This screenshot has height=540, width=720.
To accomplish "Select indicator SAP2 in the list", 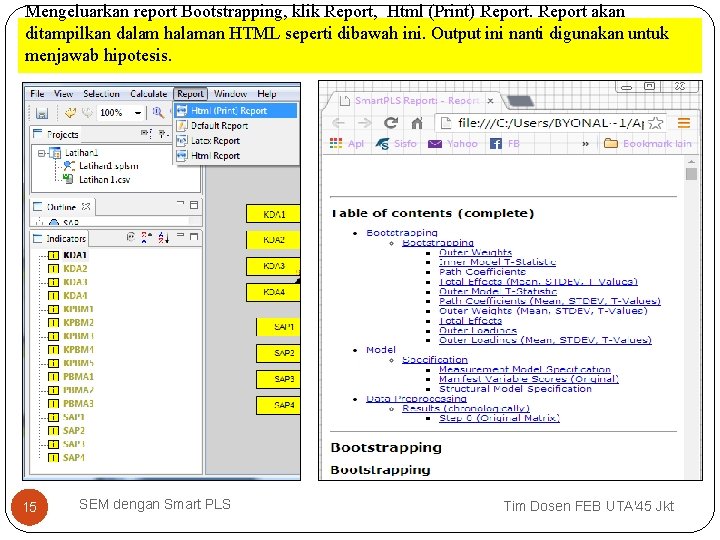I will [73, 431].
